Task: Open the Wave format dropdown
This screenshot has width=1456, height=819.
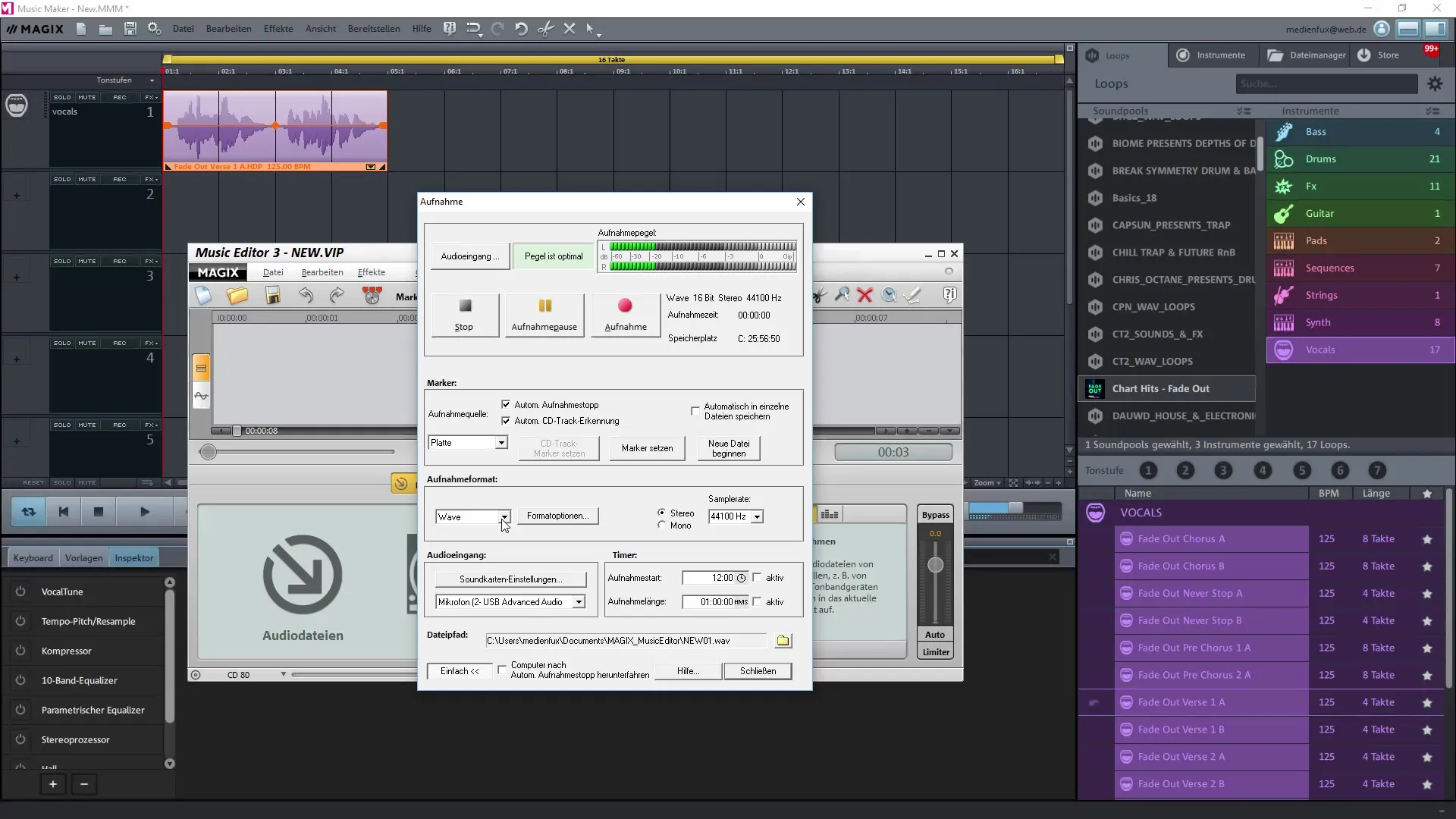Action: tap(504, 517)
